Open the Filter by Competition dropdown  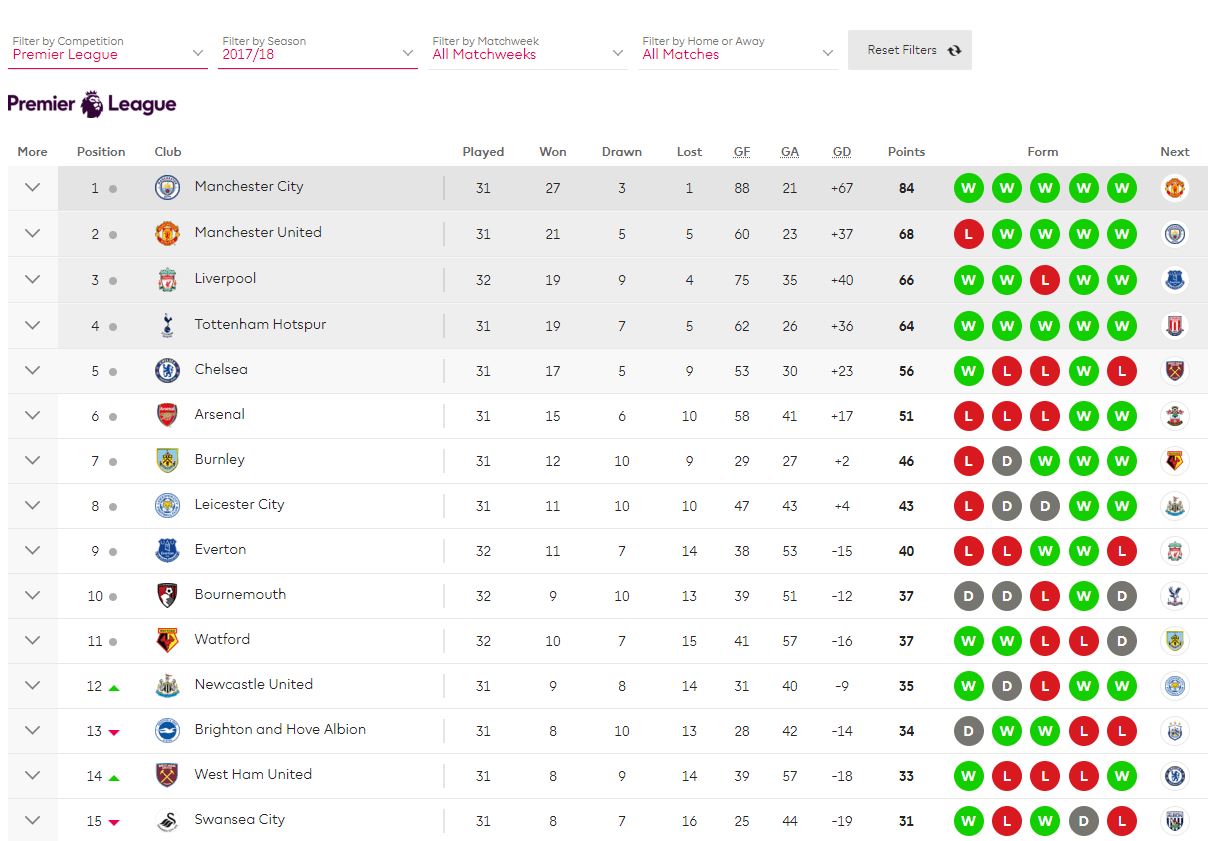point(108,50)
